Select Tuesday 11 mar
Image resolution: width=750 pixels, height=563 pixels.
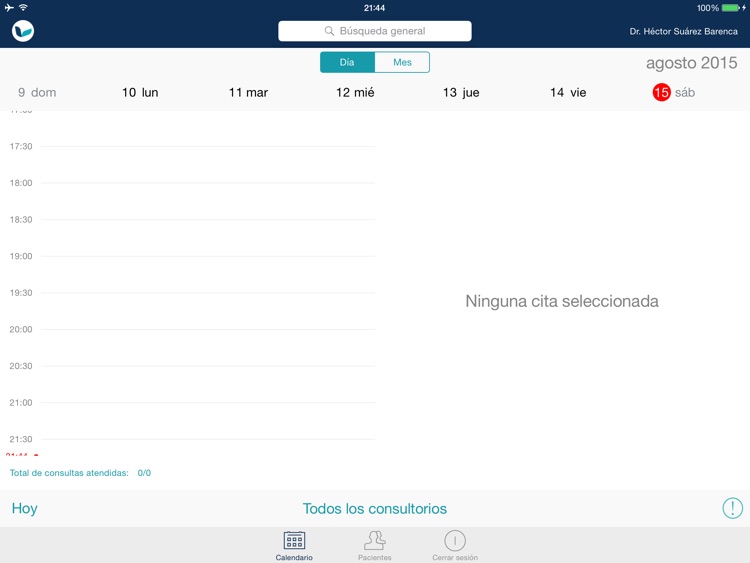coord(248,92)
